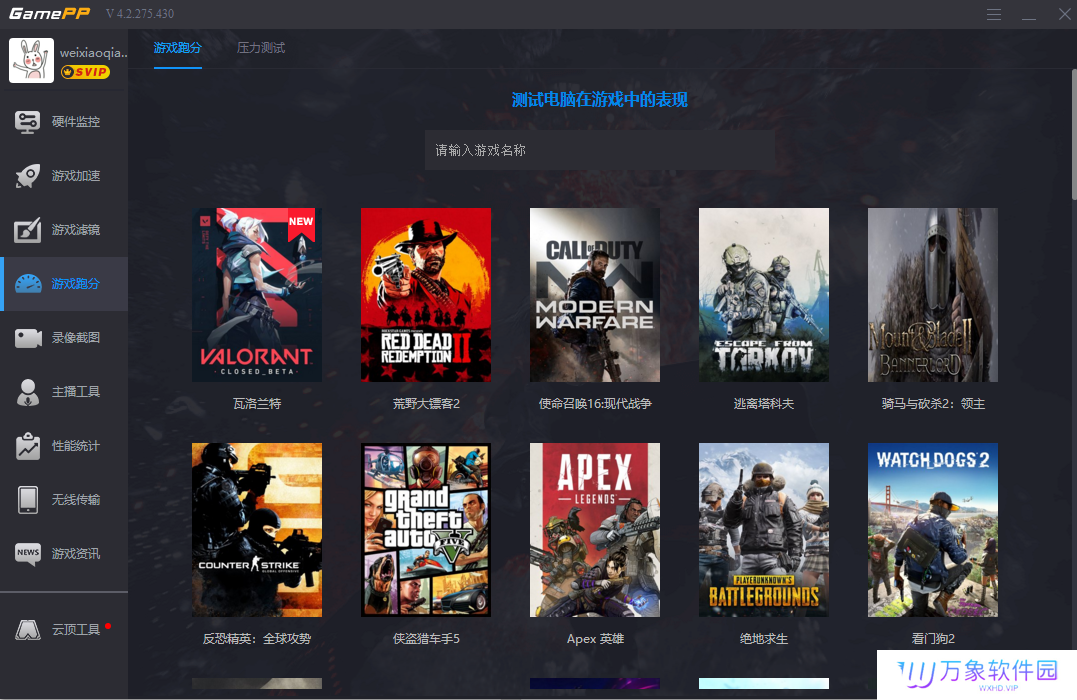The height and width of the screenshot is (700, 1077).
Task: Select the Valorant game cover
Action: click(x=257, y=295)
